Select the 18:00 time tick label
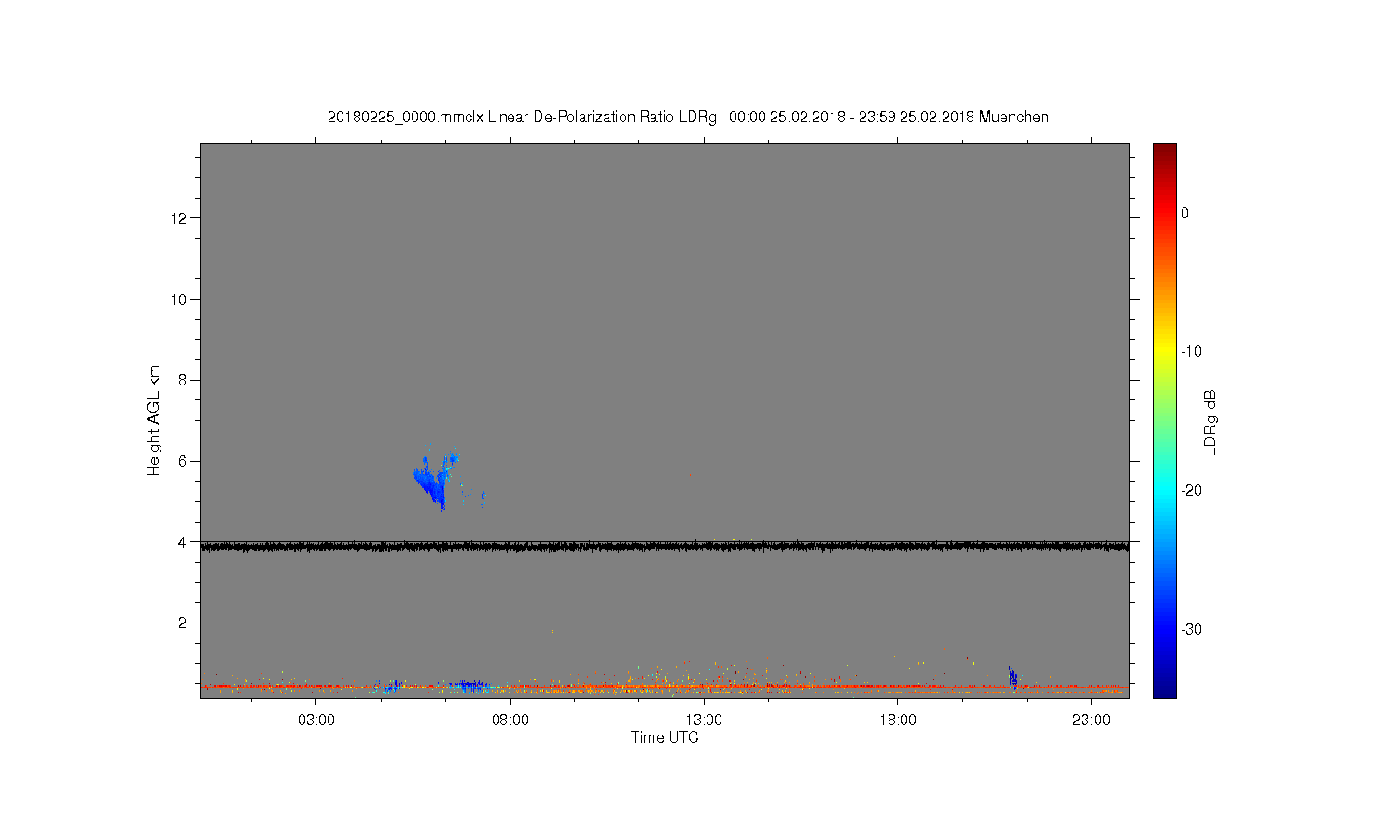The width and height of the screenshot is (1400, 840). pyautogui.click(x=898, y=721)
